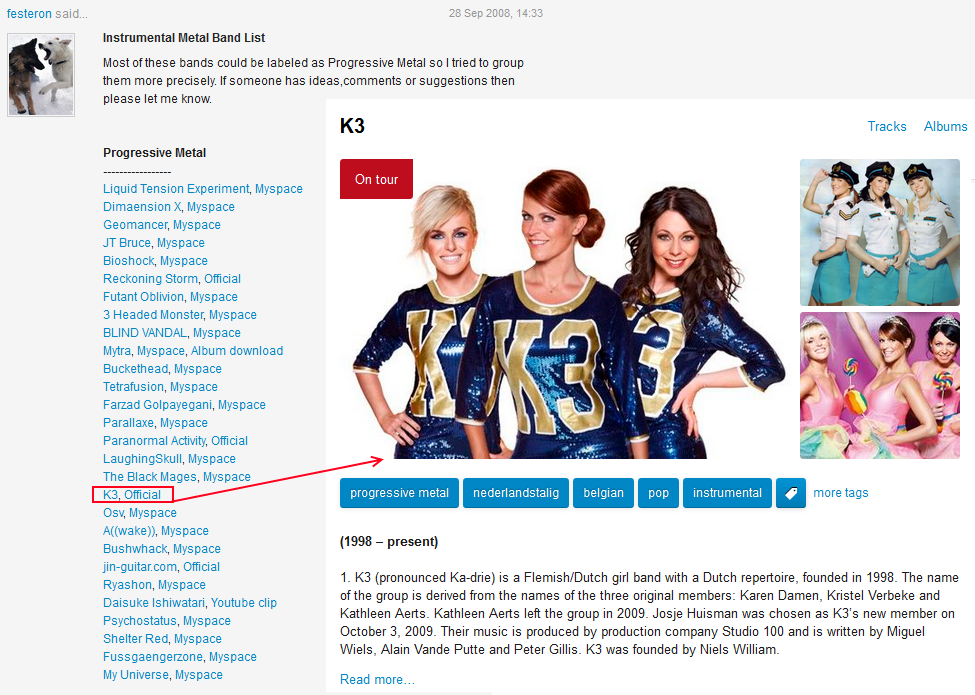Open Shelter Red band link
This screenshot has width=975, height=695.
coord(136,639)
